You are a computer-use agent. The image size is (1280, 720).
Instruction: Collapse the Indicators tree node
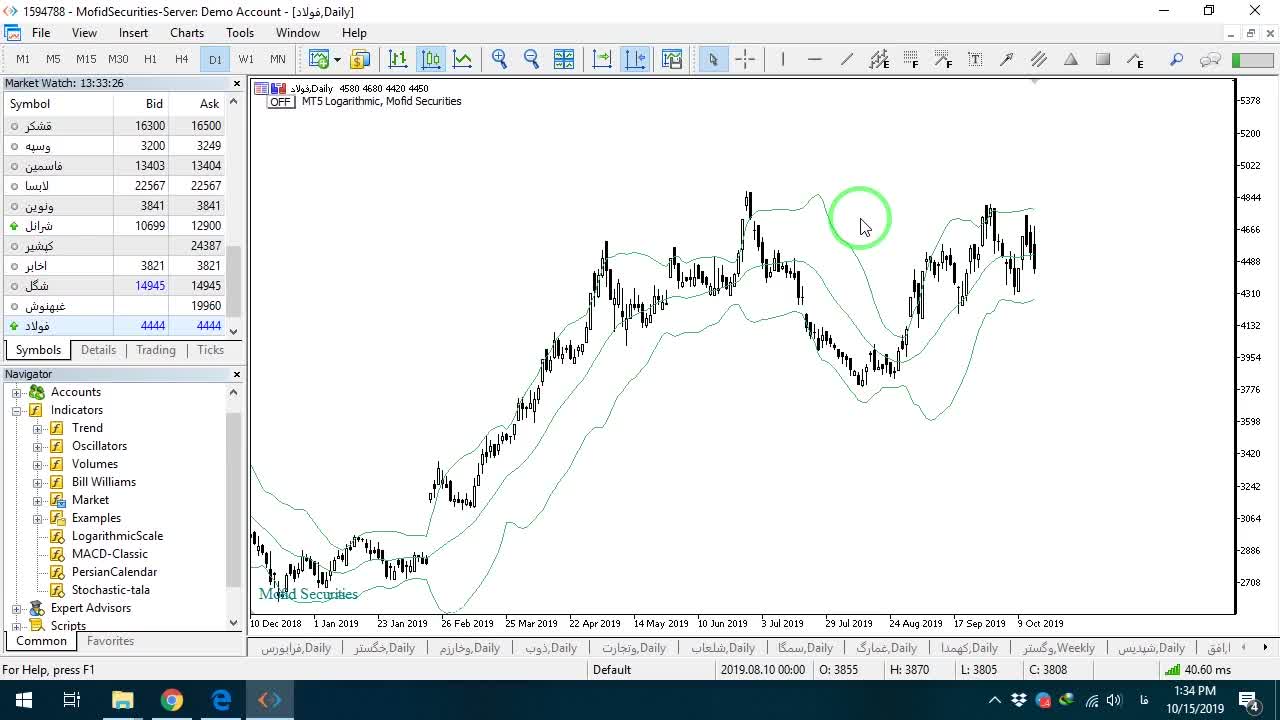click(16, 410)
